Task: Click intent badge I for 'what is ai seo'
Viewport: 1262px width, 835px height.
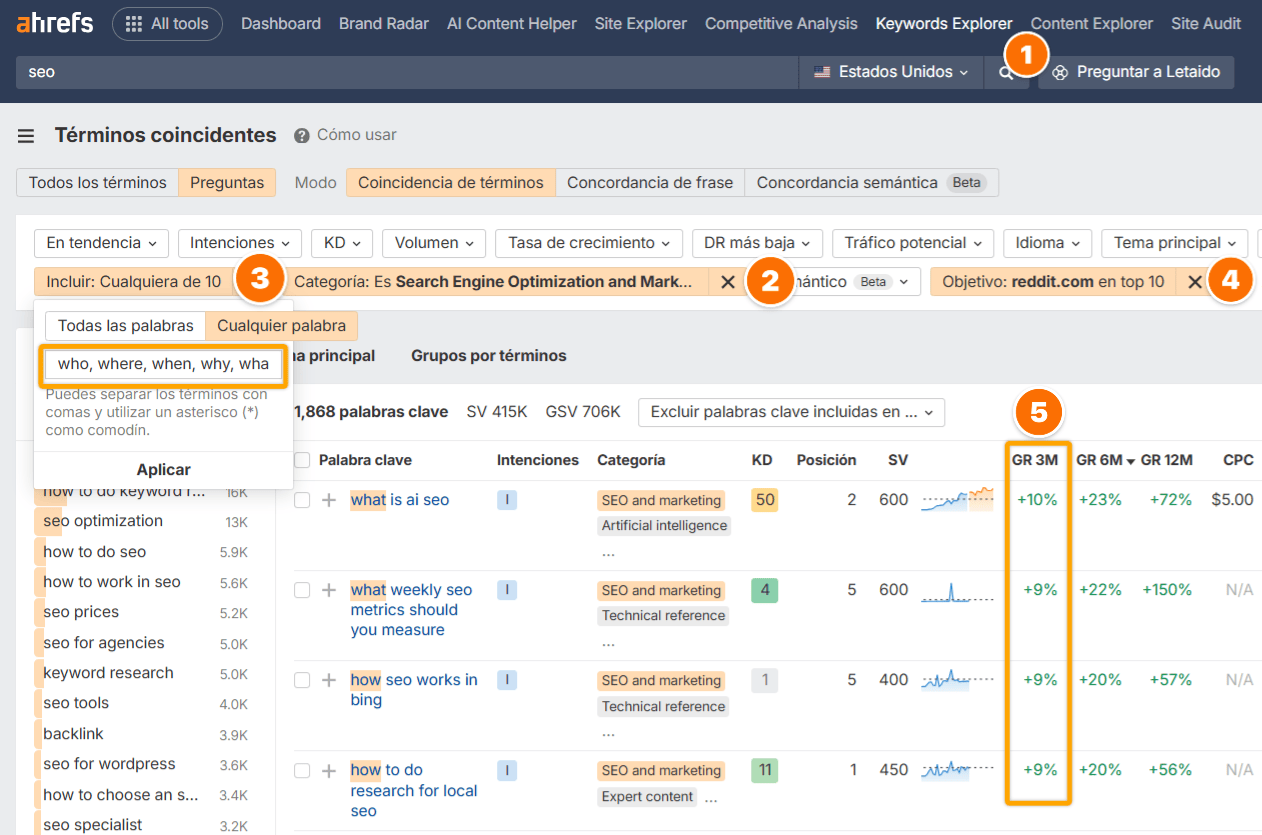Action: (507, 500)
